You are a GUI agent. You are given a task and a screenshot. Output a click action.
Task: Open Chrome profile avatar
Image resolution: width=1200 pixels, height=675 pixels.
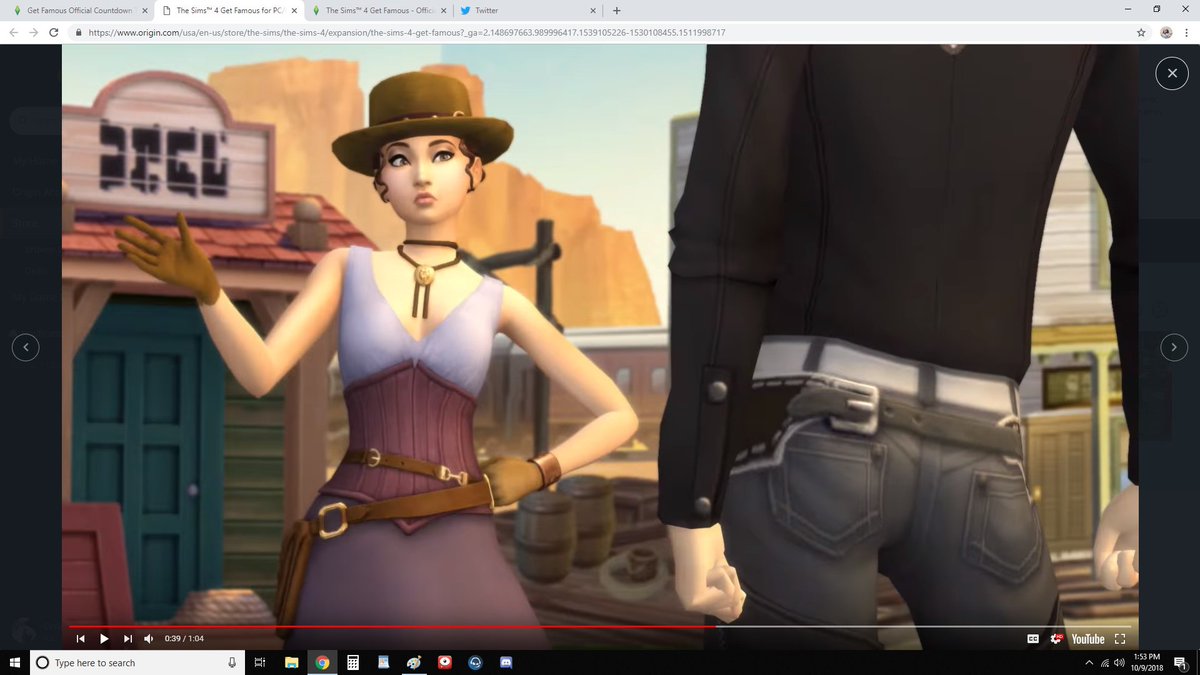pos(1166,32)
